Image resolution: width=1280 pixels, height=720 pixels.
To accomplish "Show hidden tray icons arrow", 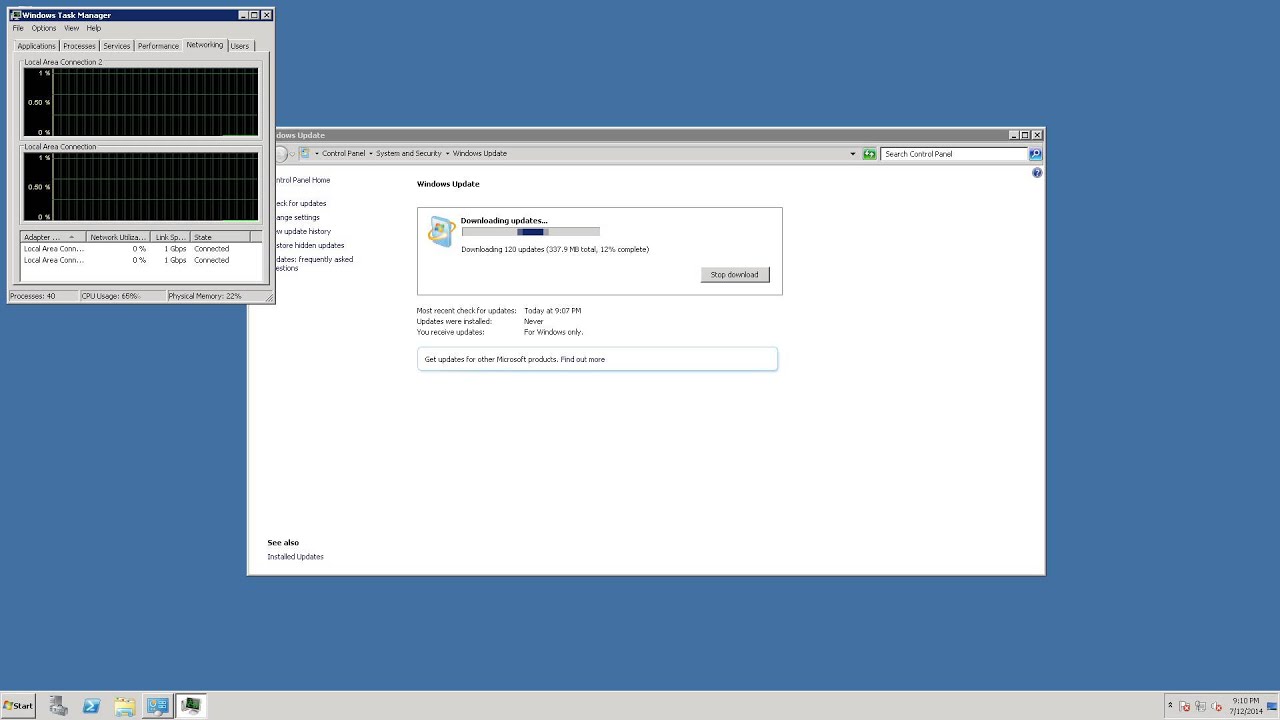I will [1170, 706].
